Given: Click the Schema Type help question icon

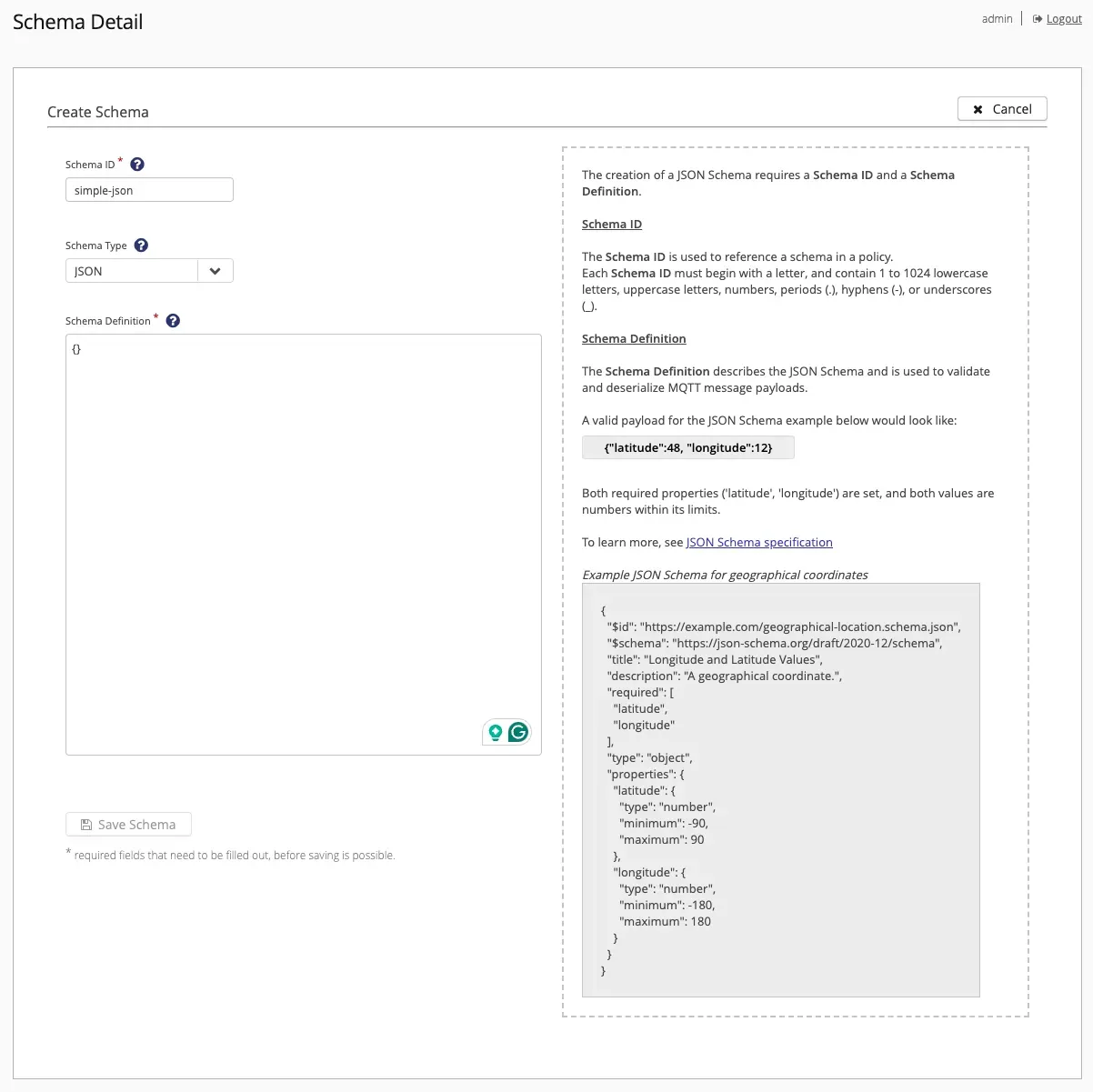Looking at the screenshot, I should point(141,245).
